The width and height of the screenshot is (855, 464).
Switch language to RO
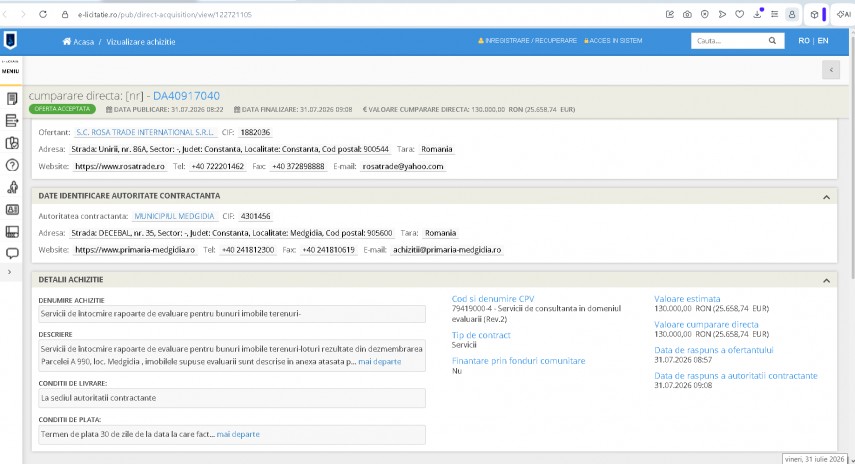(804, 41)
